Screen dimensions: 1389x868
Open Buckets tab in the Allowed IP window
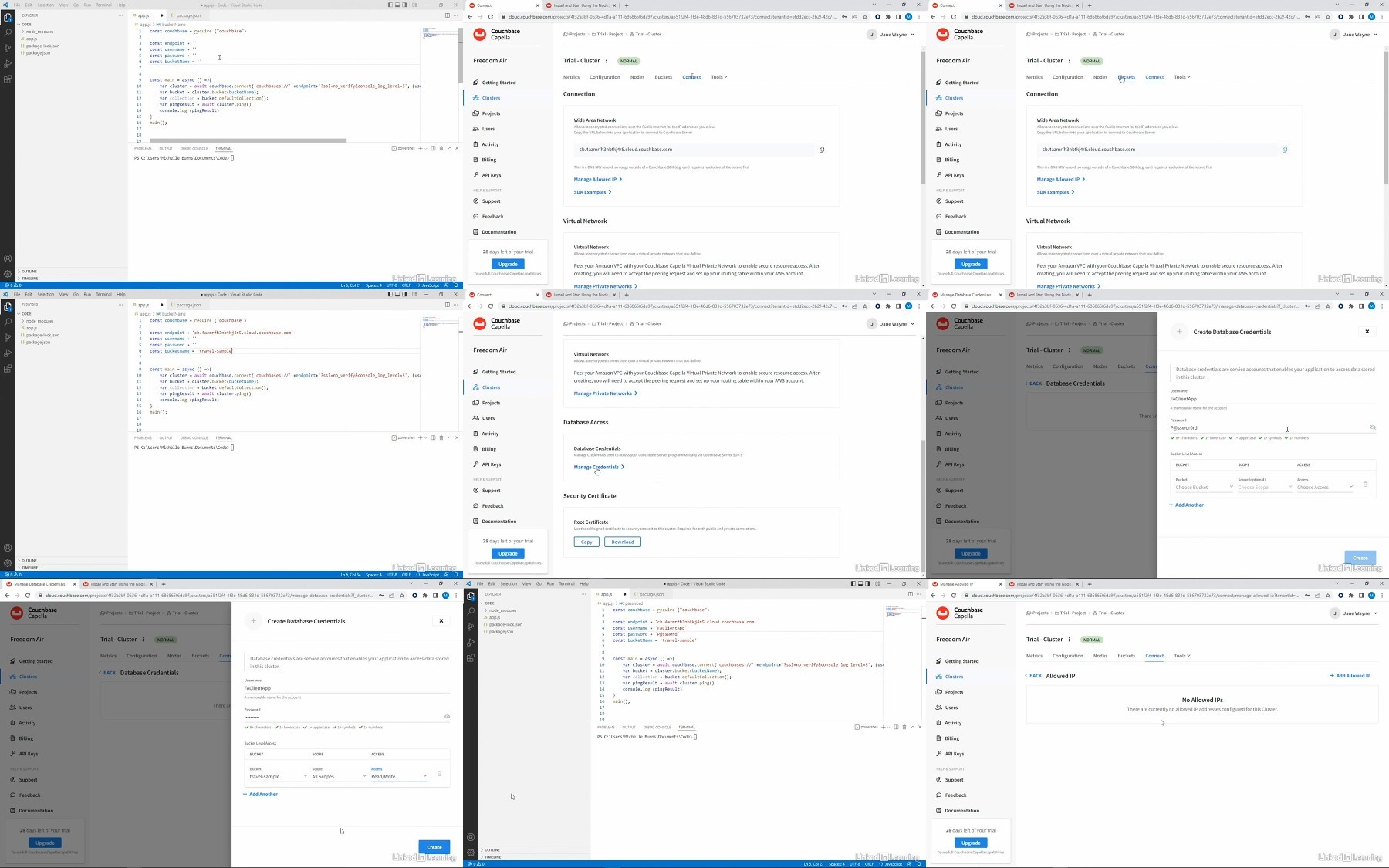coord(1126,656)
